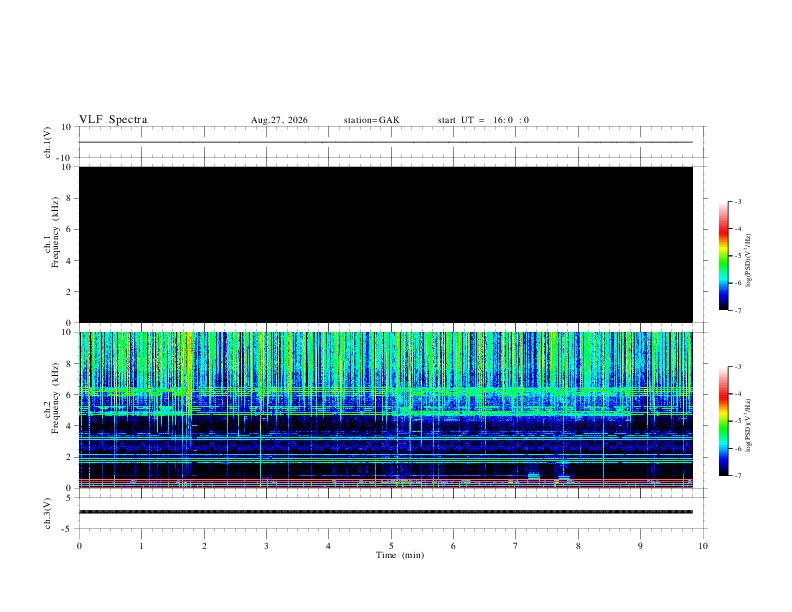792x612 pixels.
Task: Click the Aug.27, 2026 date label
Action: pos(279,120)
